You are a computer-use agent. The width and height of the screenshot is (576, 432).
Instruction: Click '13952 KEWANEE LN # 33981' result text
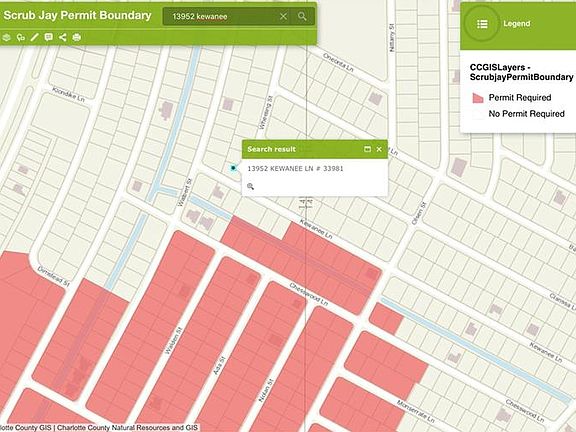pyautogui.click(x=295, y=169)
